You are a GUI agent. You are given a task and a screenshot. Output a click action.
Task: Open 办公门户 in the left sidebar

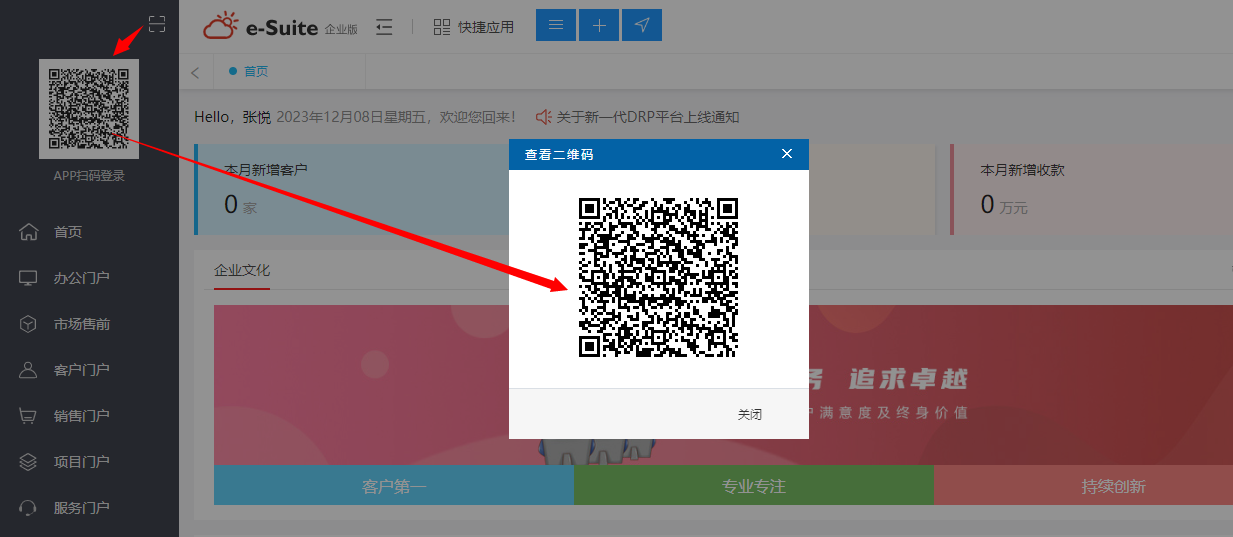[81, 278]
